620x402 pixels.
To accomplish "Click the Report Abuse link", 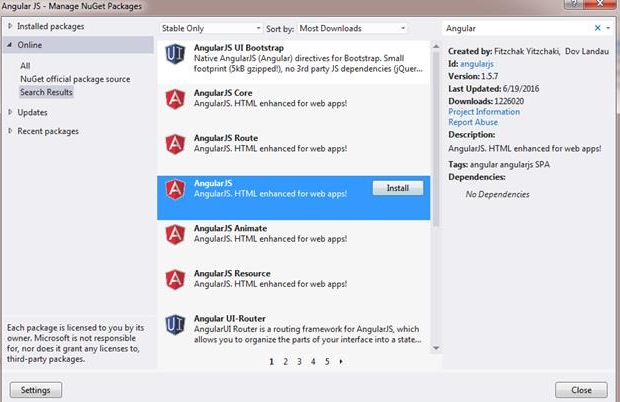I will click(473, 123).
